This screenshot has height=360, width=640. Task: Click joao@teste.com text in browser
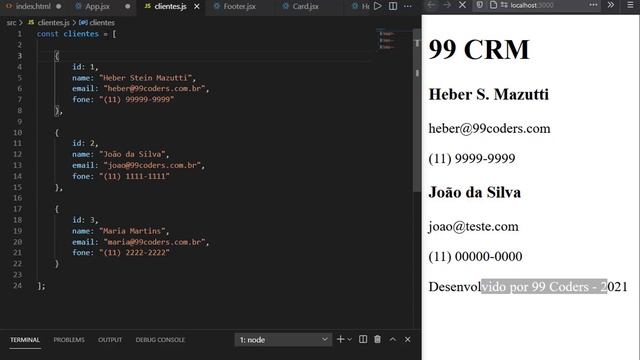point(473,227)
